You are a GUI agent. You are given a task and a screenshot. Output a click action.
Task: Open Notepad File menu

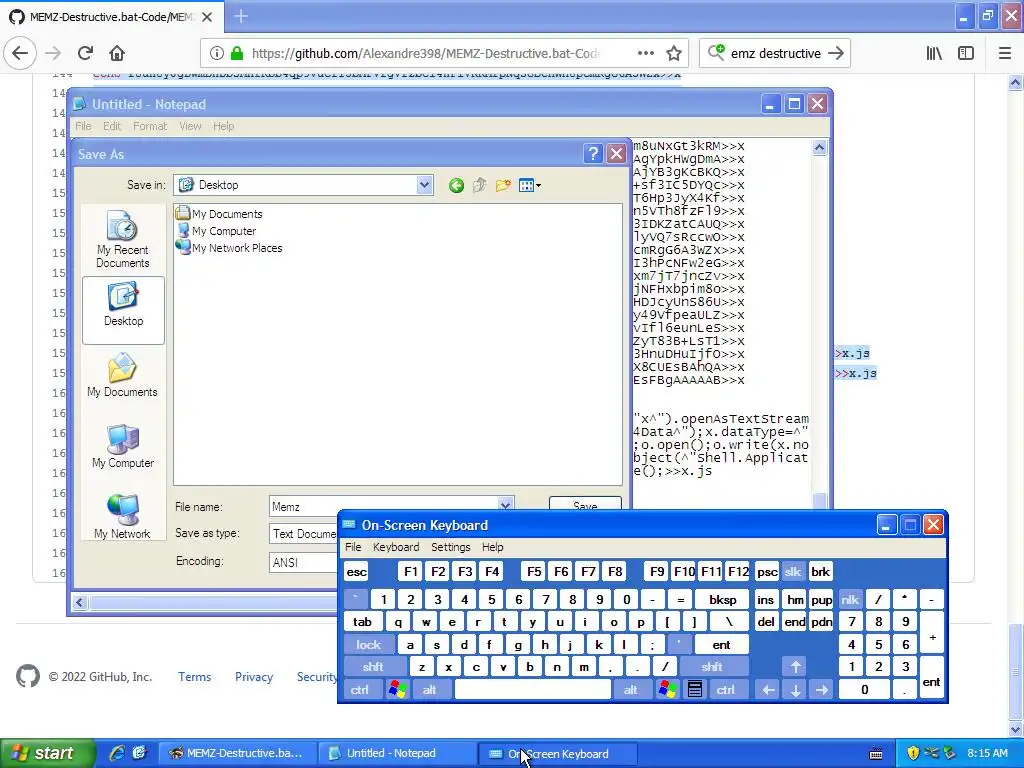83,126
